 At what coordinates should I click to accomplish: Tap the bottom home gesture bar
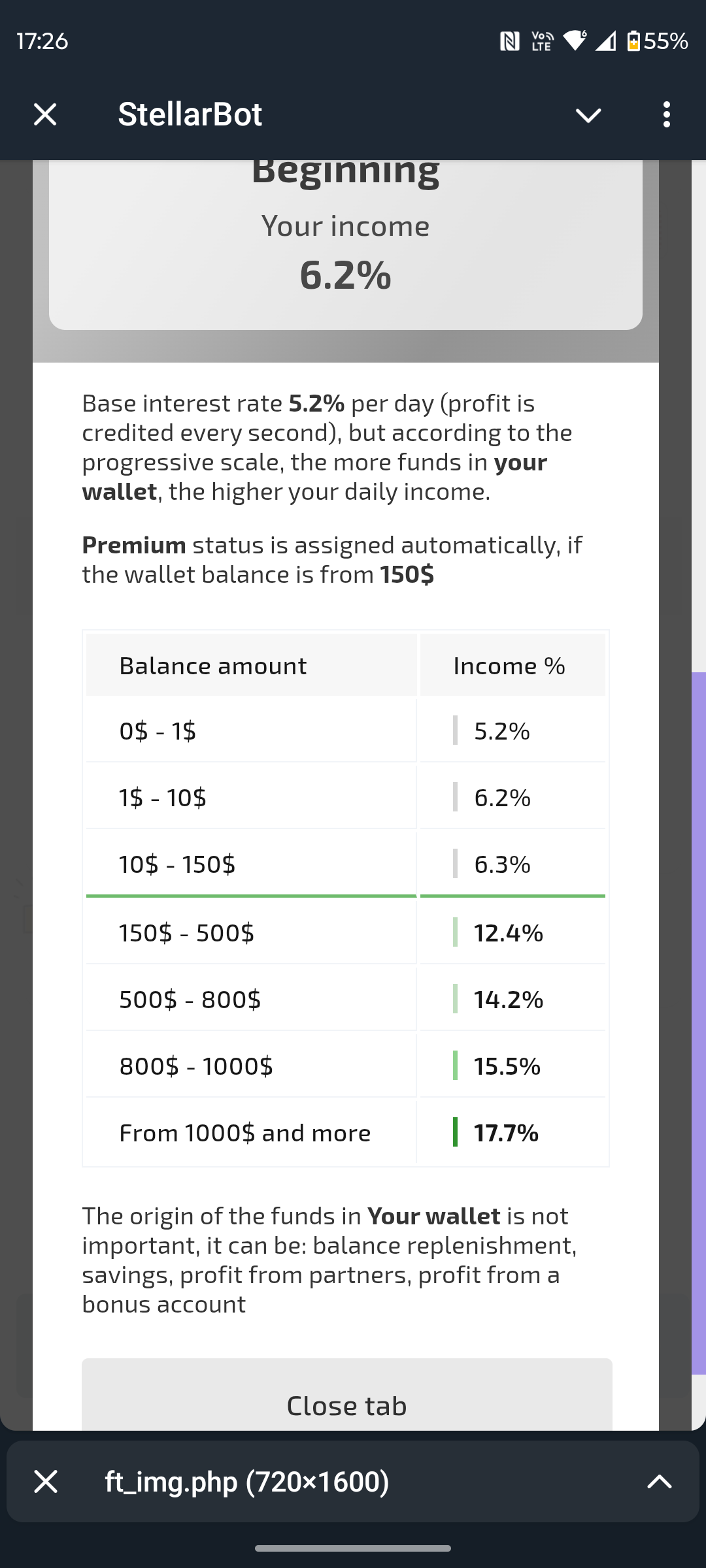pos(353,1548)
